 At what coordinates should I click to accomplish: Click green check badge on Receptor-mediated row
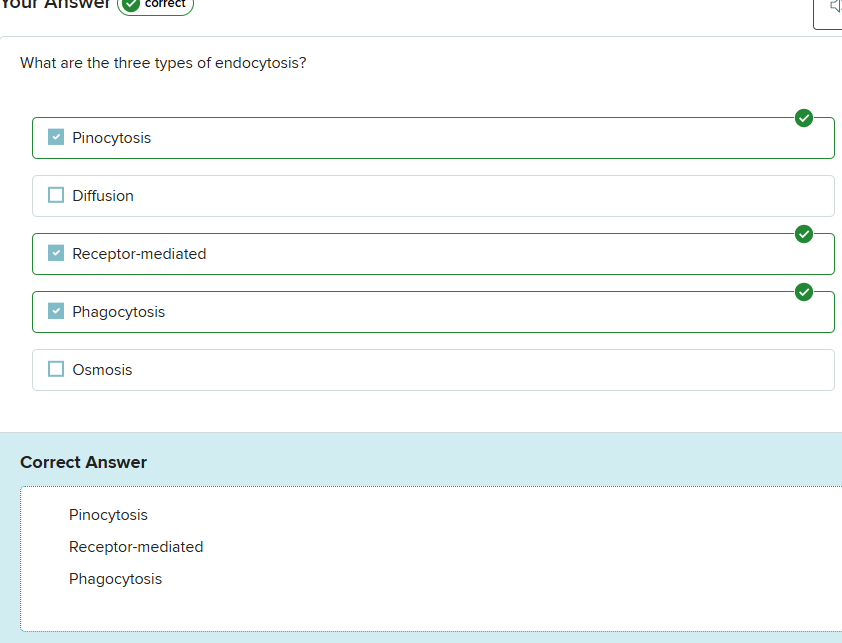click(803, 234)
